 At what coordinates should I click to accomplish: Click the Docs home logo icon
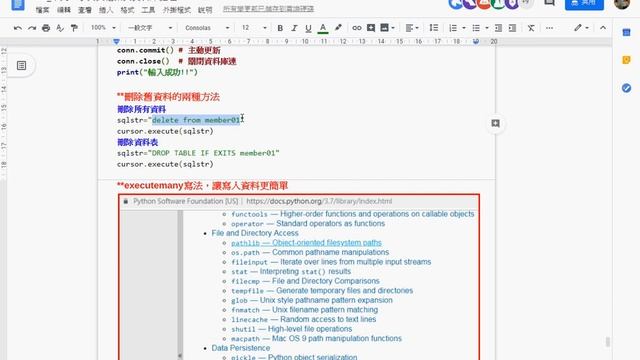pyautogui.click(x=18, y=4)
